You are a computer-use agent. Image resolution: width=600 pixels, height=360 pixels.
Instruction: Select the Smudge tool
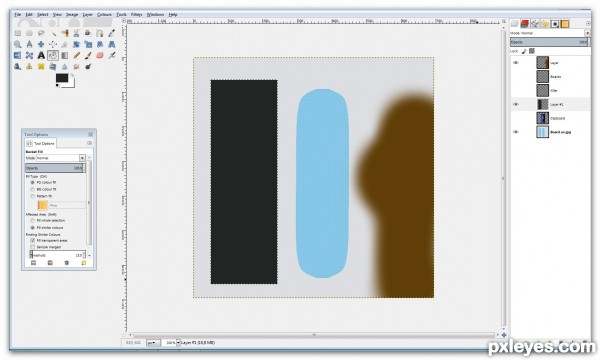pos(77,67)
